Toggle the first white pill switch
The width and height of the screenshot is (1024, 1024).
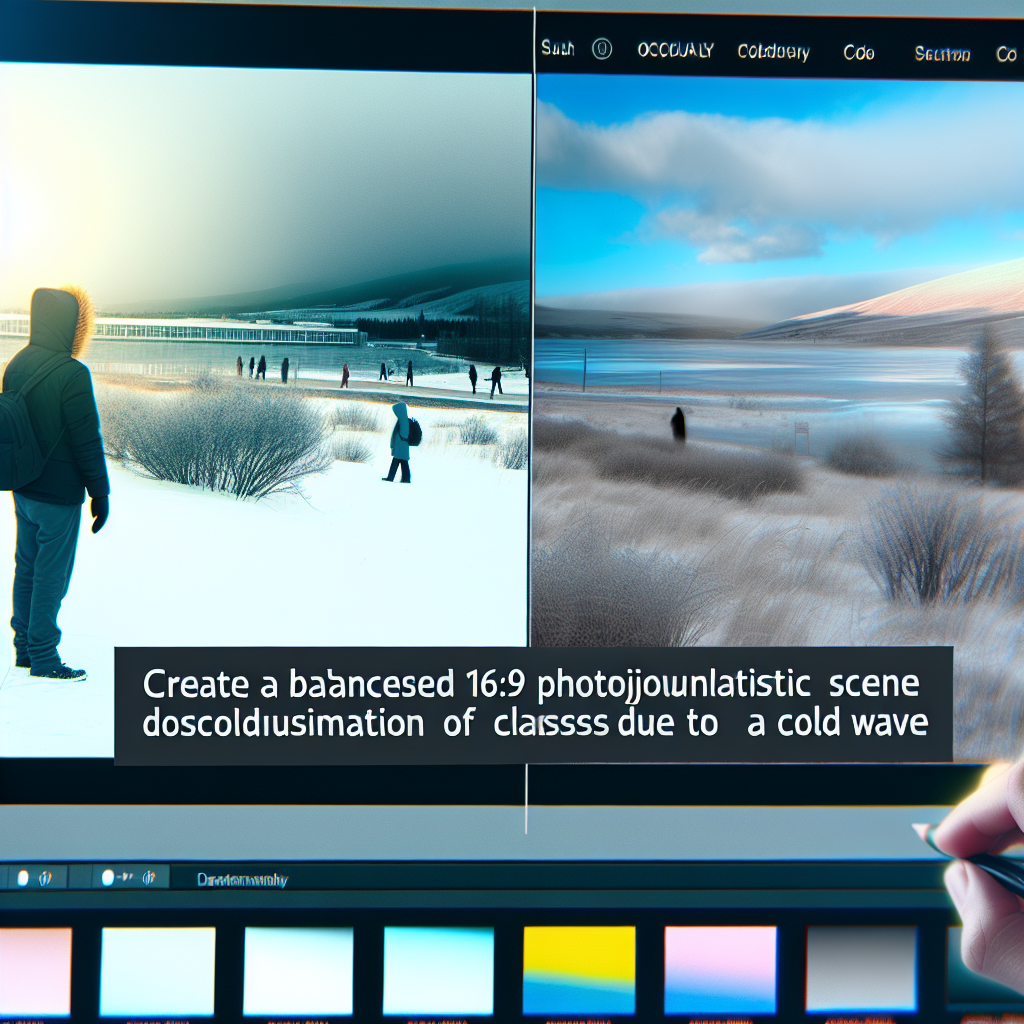click(21, 879)
